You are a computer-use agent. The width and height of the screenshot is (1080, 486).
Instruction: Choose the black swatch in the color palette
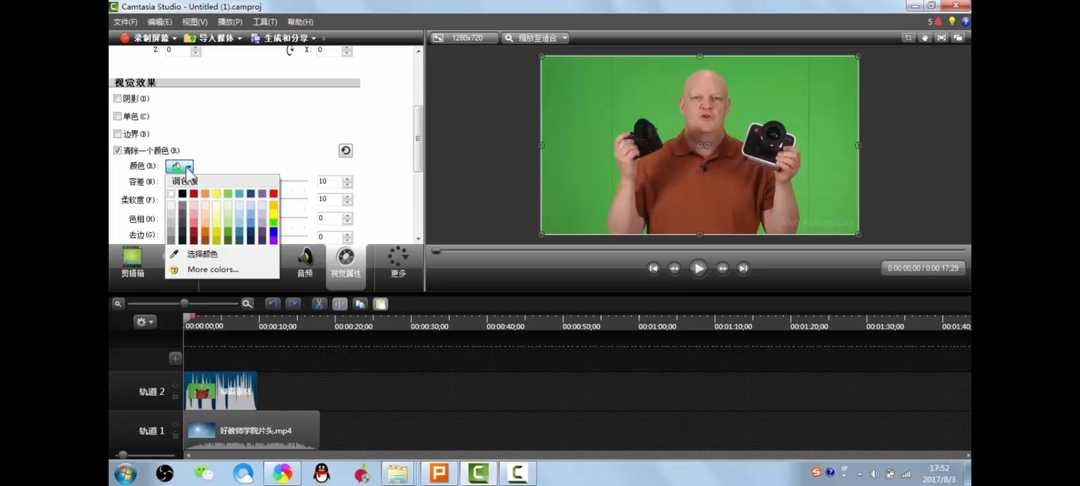[x=182, y=194]
